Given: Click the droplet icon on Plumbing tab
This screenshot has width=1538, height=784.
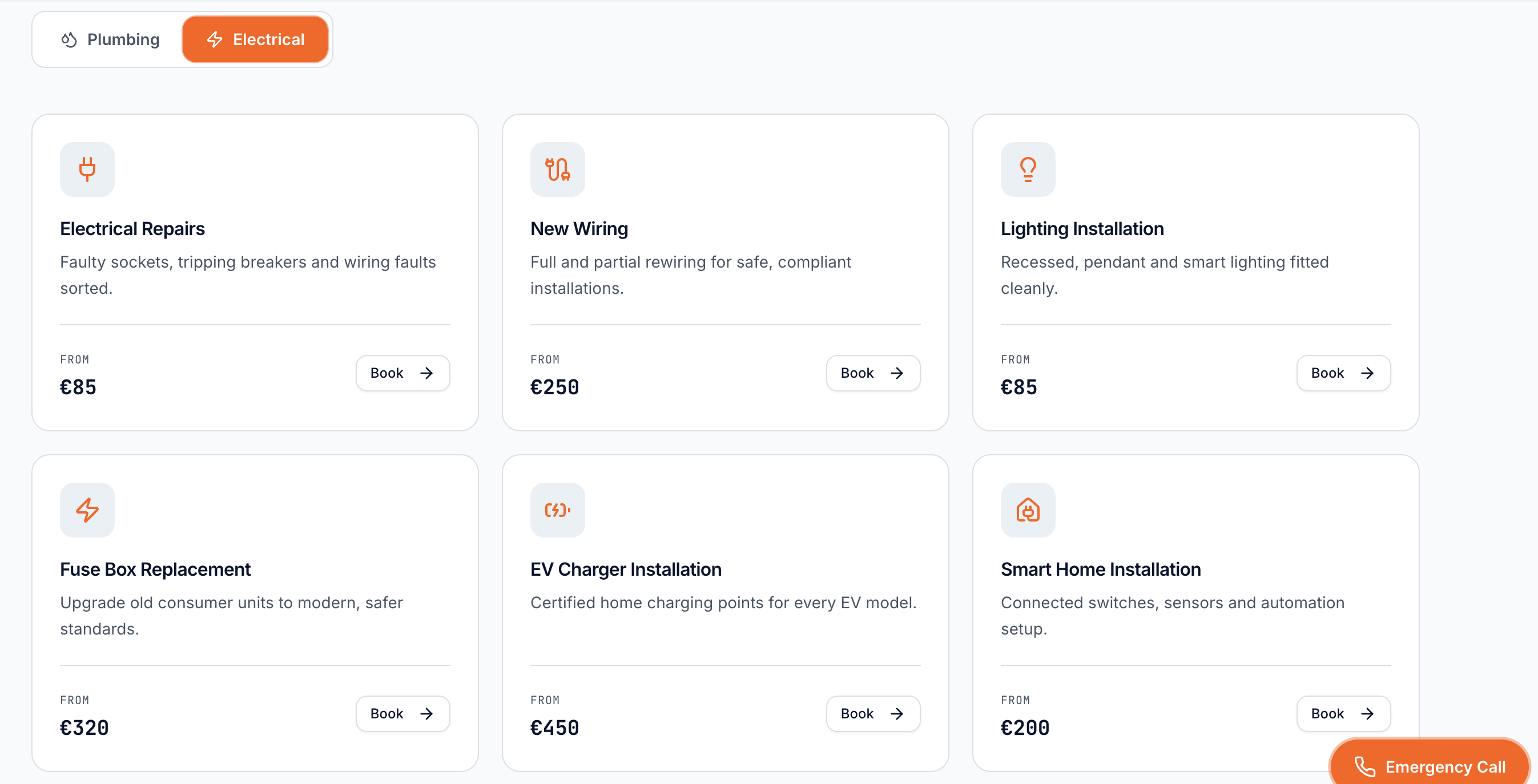Looking at the screenshot, I should 69,39.
